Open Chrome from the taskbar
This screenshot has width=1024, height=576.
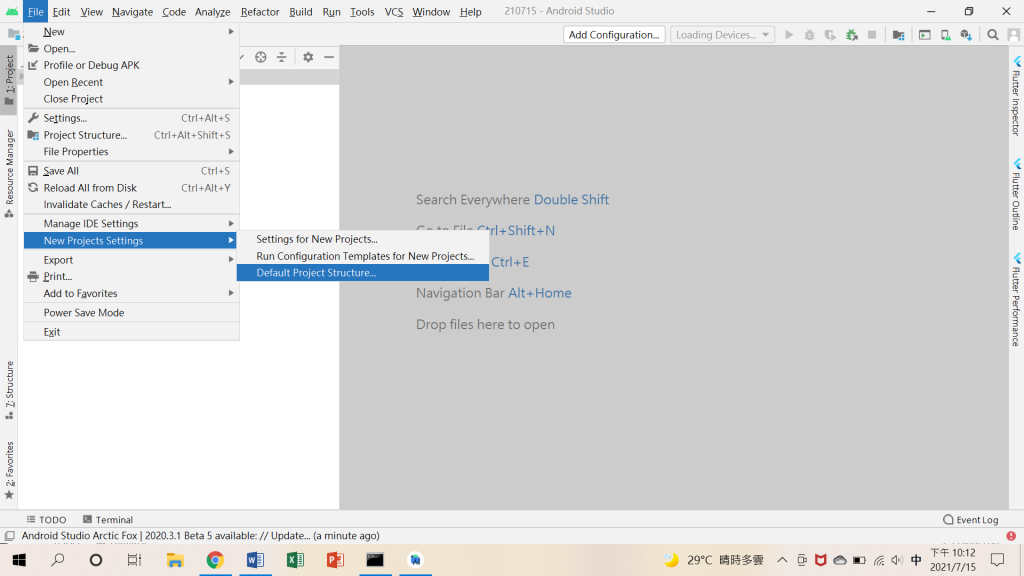pos(215,560)
